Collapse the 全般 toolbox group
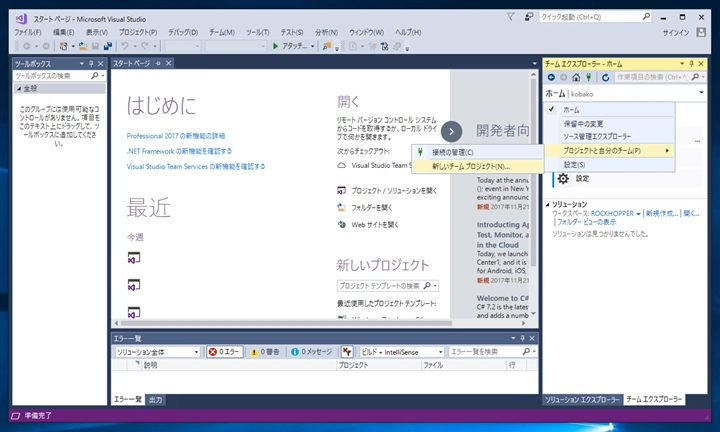Image resolution: width=720 pixels, height=432 pixels. coord(19,88)
